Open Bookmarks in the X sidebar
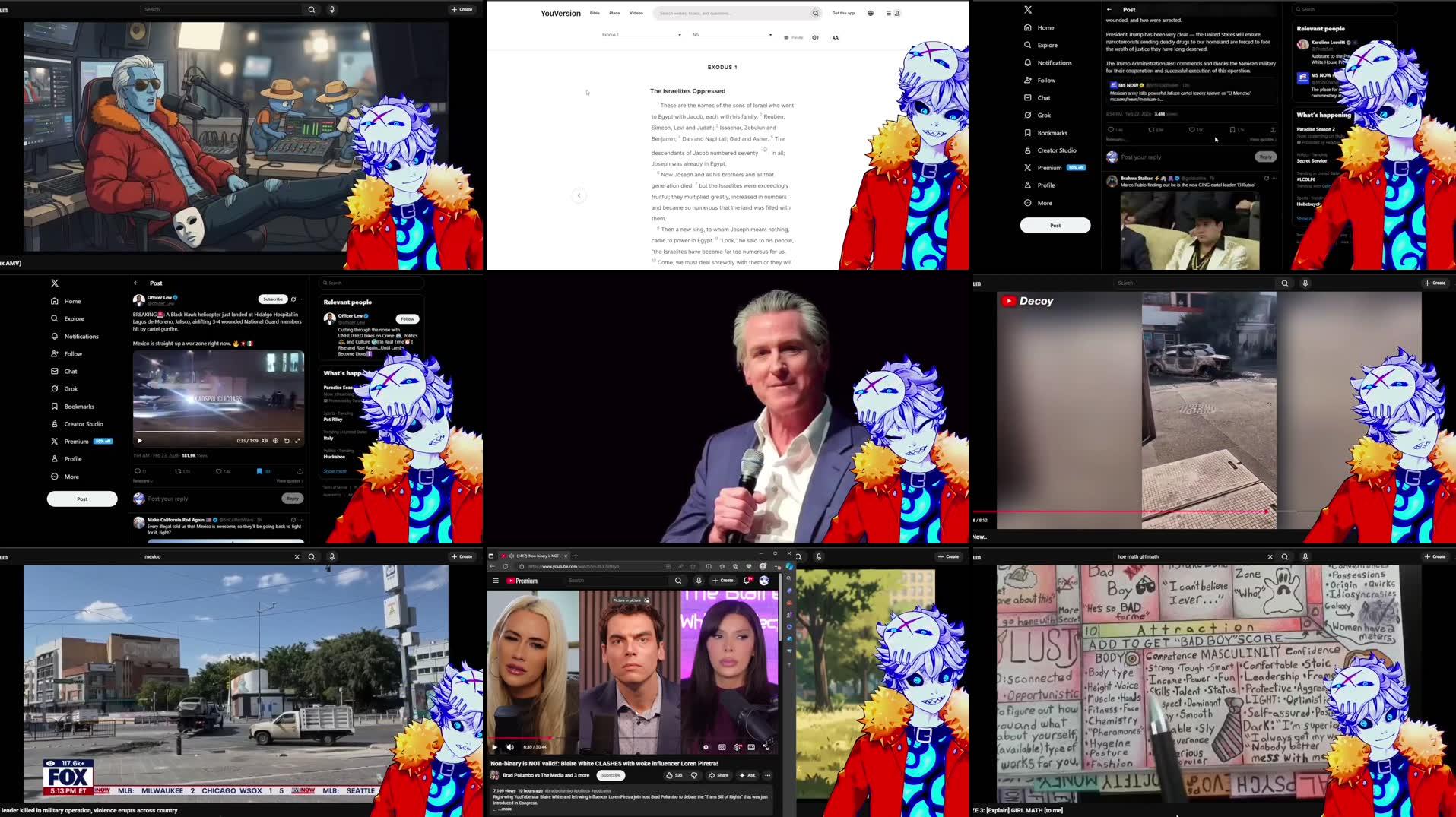Image resolution: width=1456 pixels, height=817 pixels. 78,406
